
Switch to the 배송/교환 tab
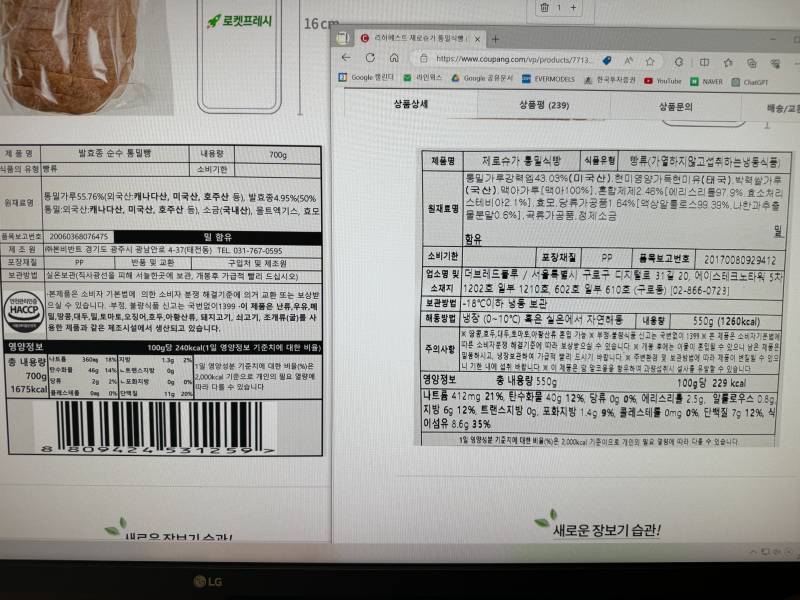tap(771, 108)
